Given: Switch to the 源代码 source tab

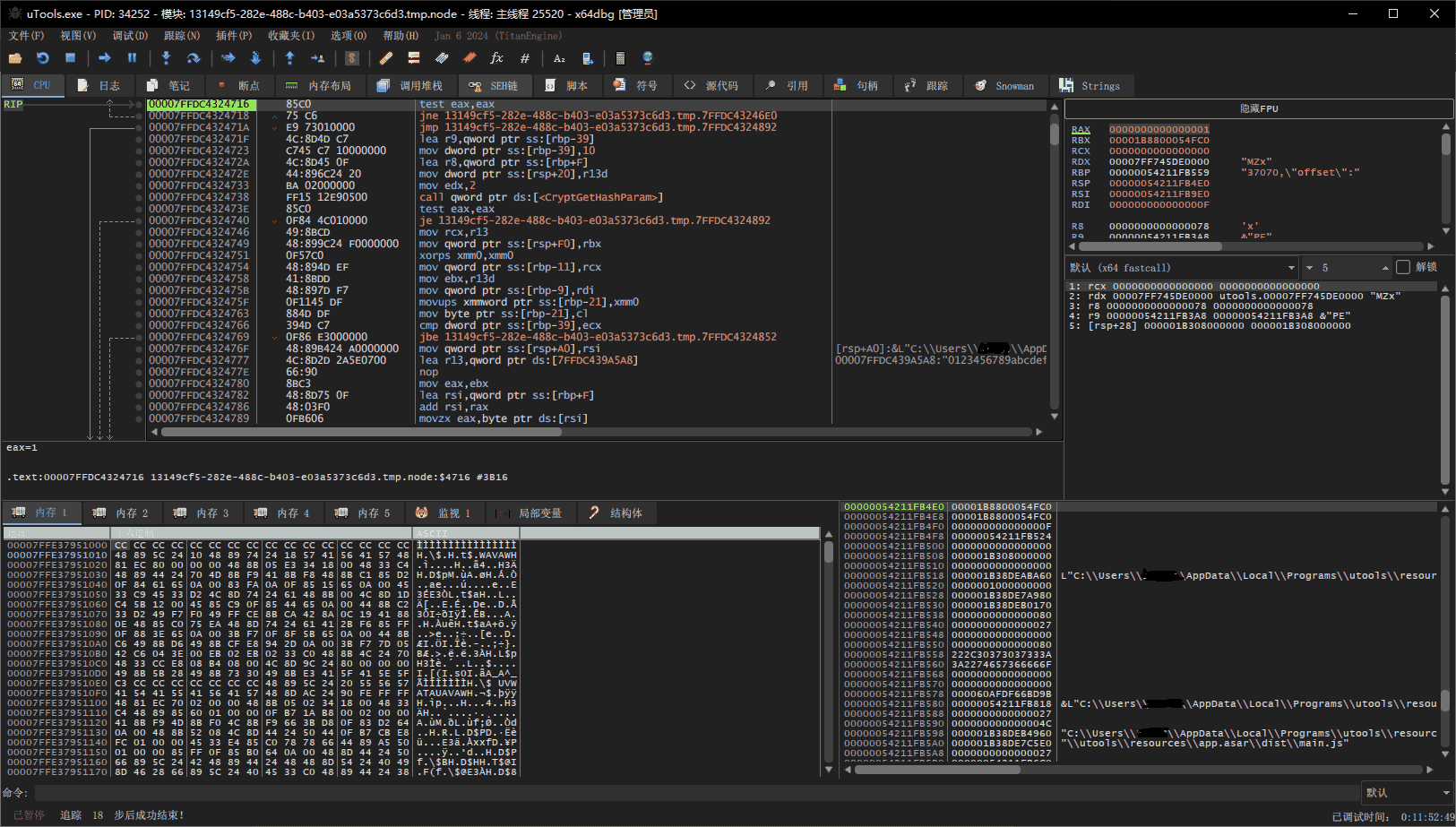Looking at the screenshot, I should tap(712, 86).
